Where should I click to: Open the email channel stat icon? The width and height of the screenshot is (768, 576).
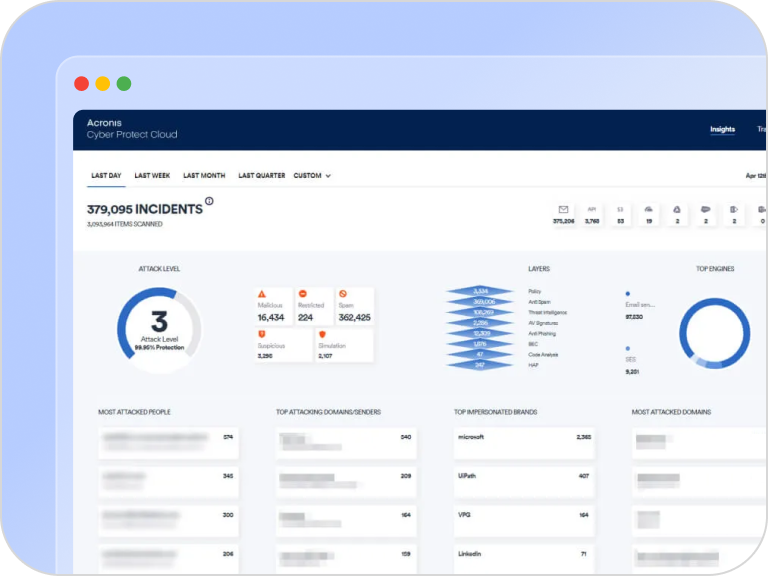point(563,209)
